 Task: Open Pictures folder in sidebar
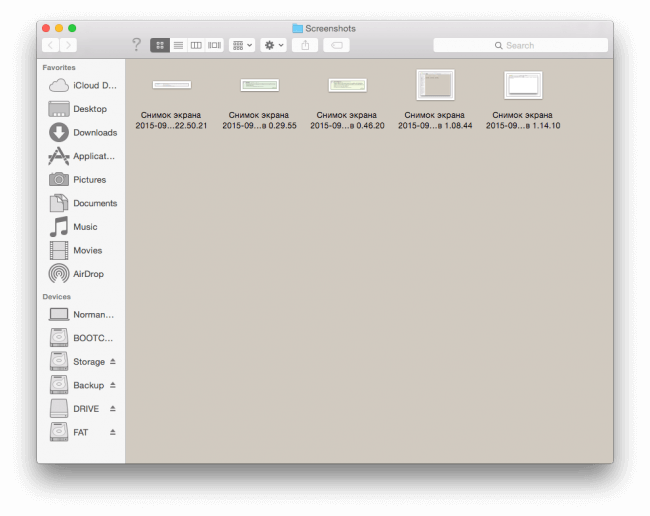click(x=82, y=180)
